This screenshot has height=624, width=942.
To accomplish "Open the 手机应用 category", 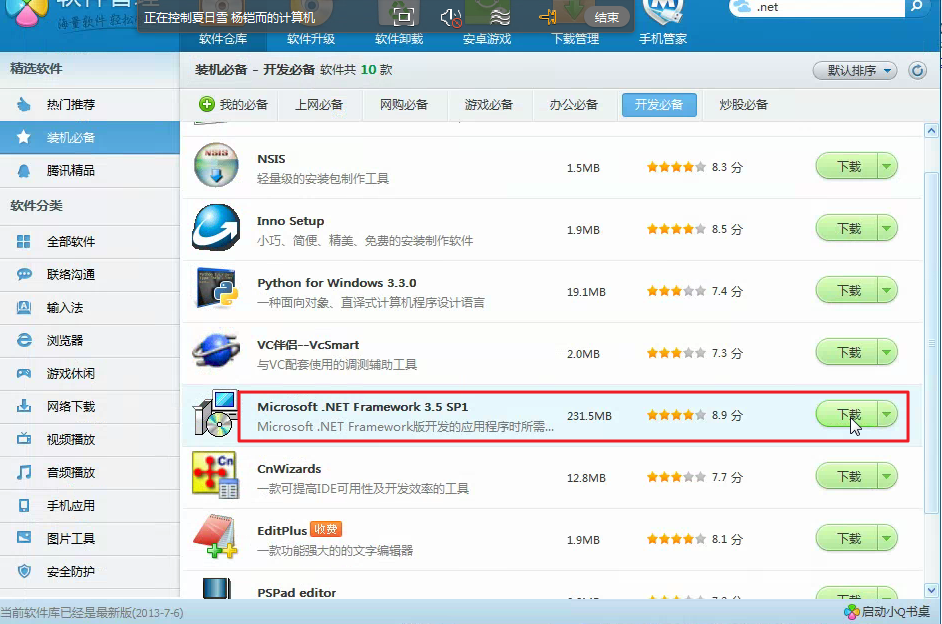I will [90, 506].
